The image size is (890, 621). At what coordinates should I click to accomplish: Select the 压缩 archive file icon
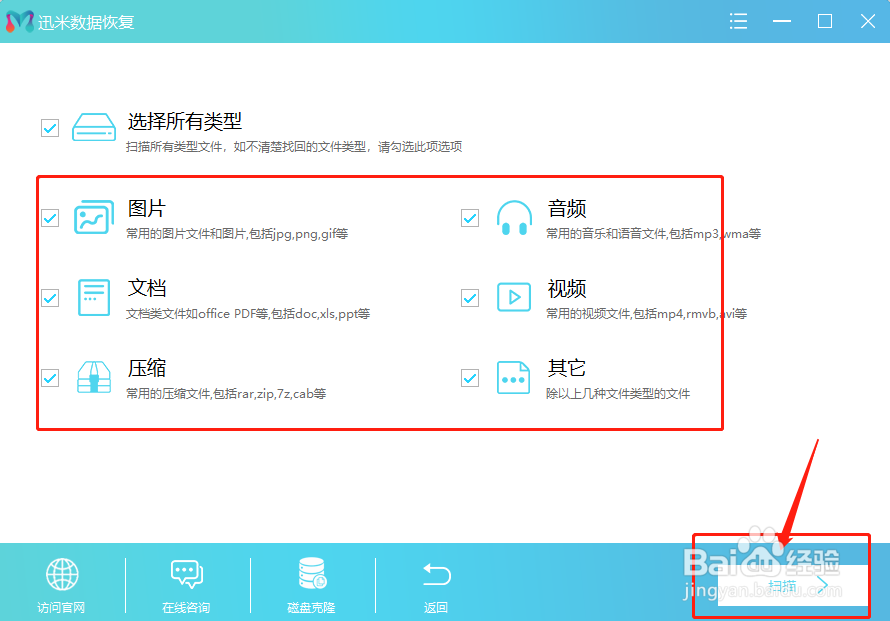93,377
